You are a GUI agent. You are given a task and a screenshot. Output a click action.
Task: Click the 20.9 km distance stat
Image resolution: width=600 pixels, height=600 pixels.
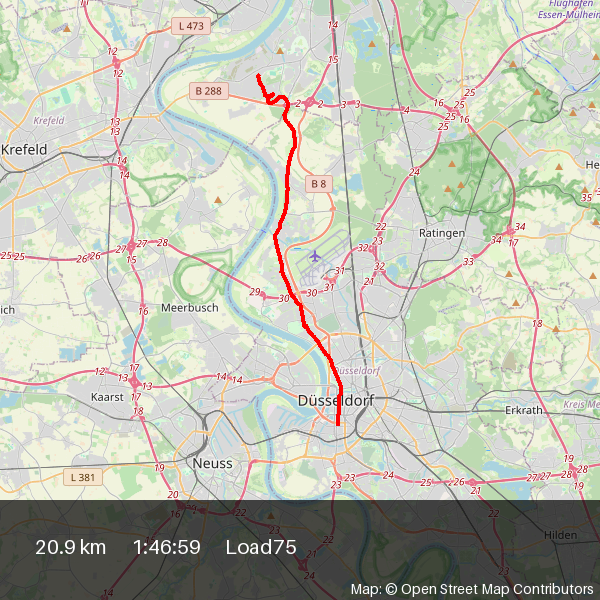(70, 547)
